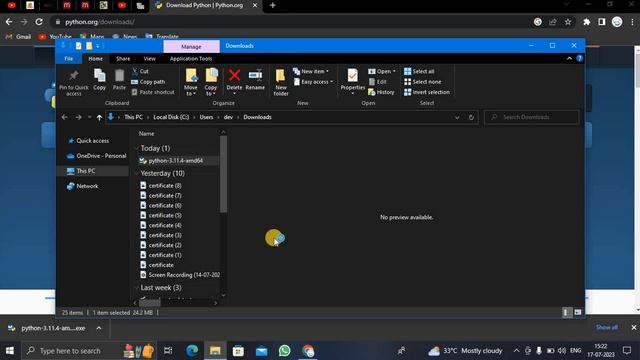The width and height of the screenshot is (640, 360).
Task: Open the Application Tools tab
Action: click(191, 58)
